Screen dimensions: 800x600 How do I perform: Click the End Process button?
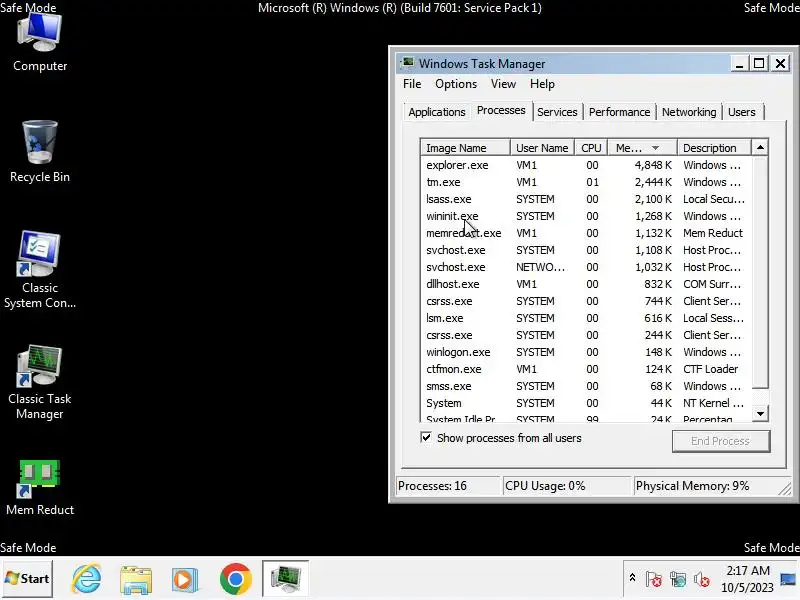tap(720, 441)
